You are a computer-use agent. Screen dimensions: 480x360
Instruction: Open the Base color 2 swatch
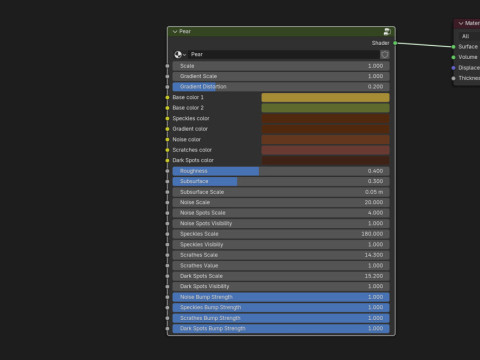(325, 108)
